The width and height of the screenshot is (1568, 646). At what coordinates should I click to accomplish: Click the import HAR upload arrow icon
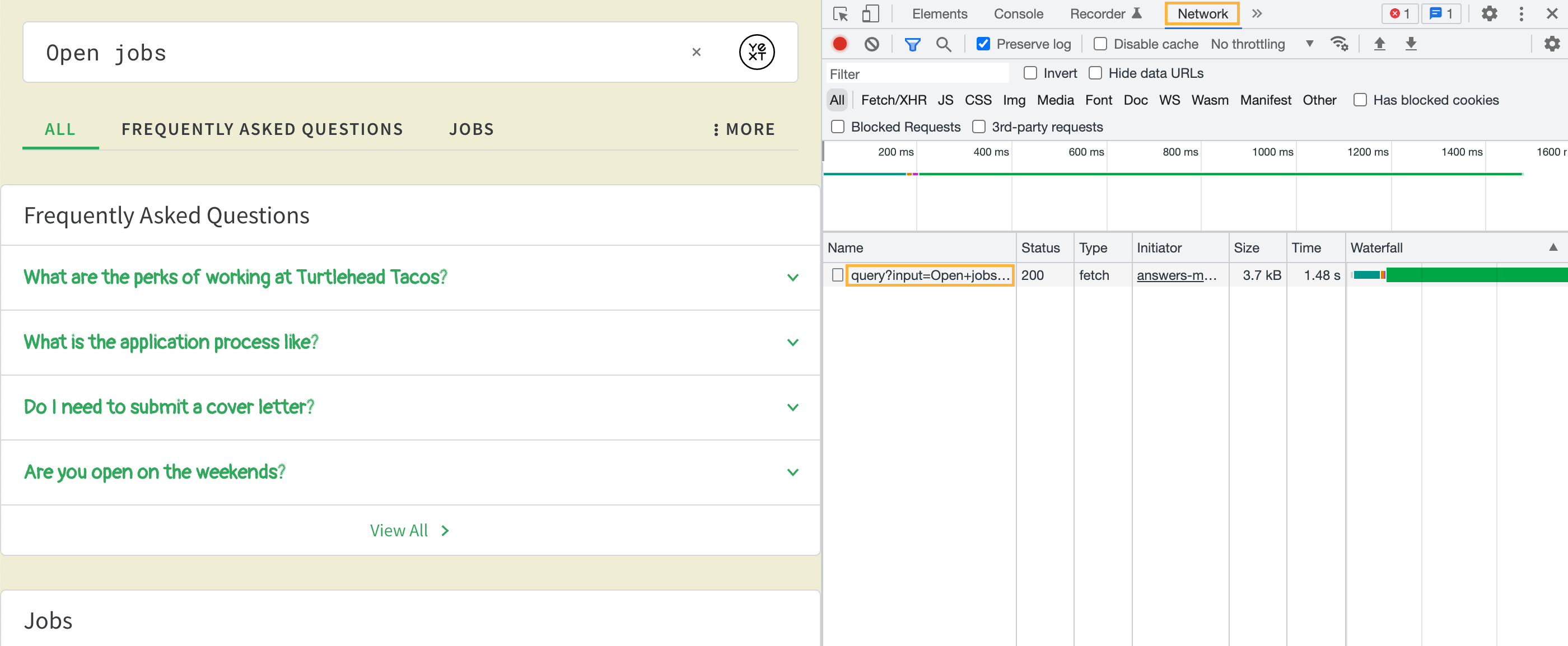point(1379,44)
